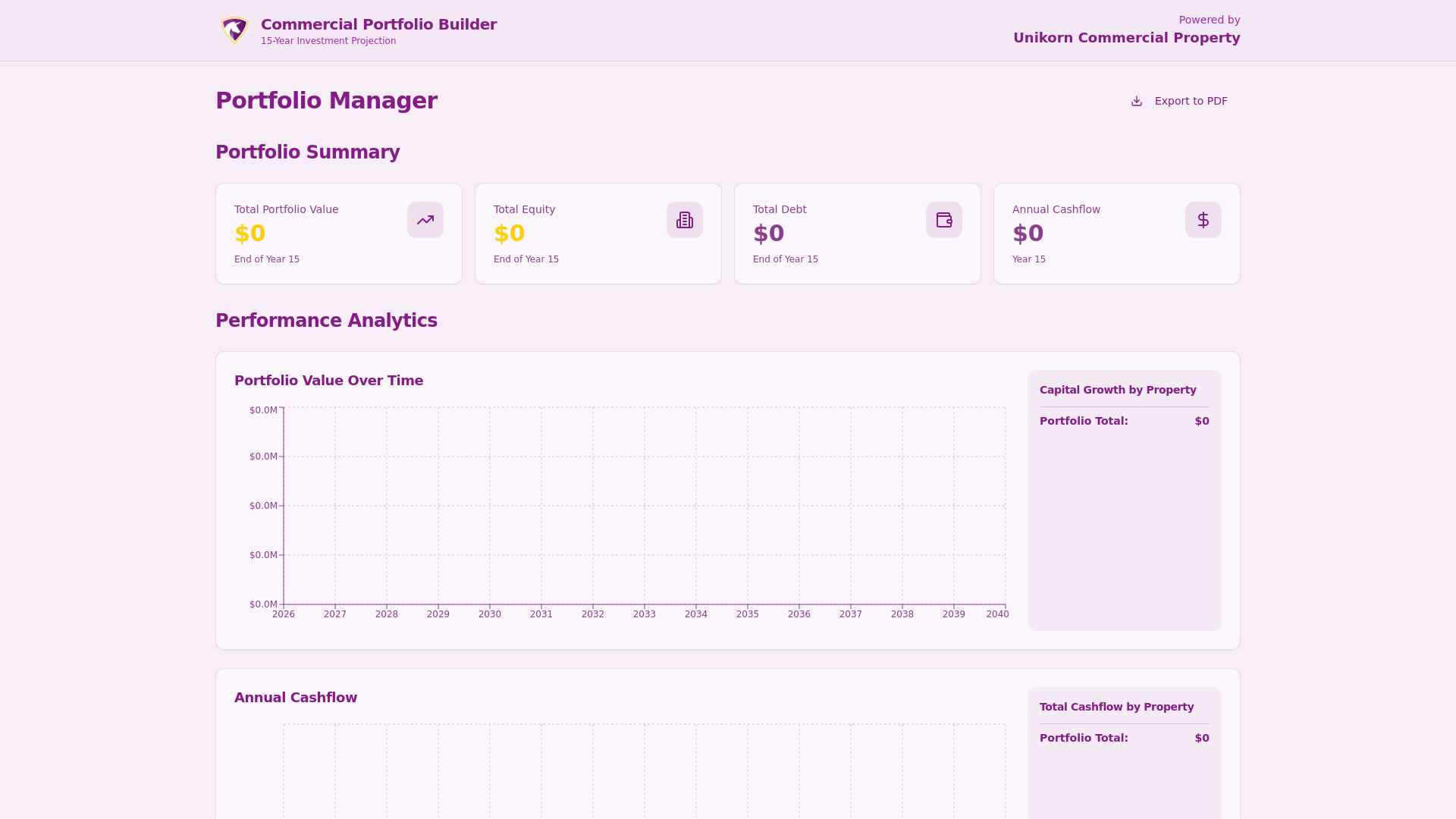Screen dimensions: 1456x819
Task: Click the Powered by text in header
Action: [1210, 20]
